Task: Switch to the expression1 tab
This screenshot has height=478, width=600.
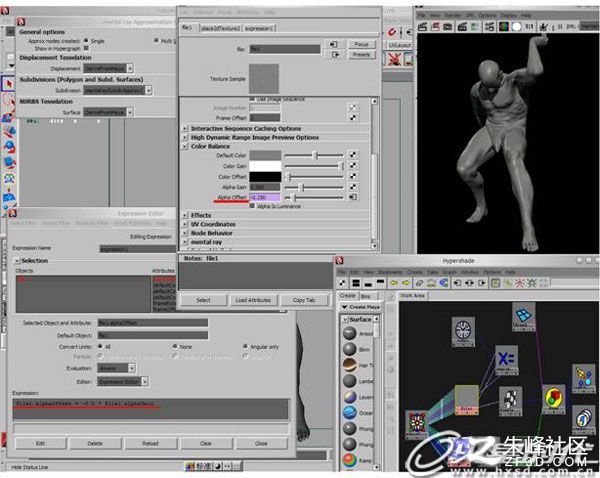Action: (259, 28)
